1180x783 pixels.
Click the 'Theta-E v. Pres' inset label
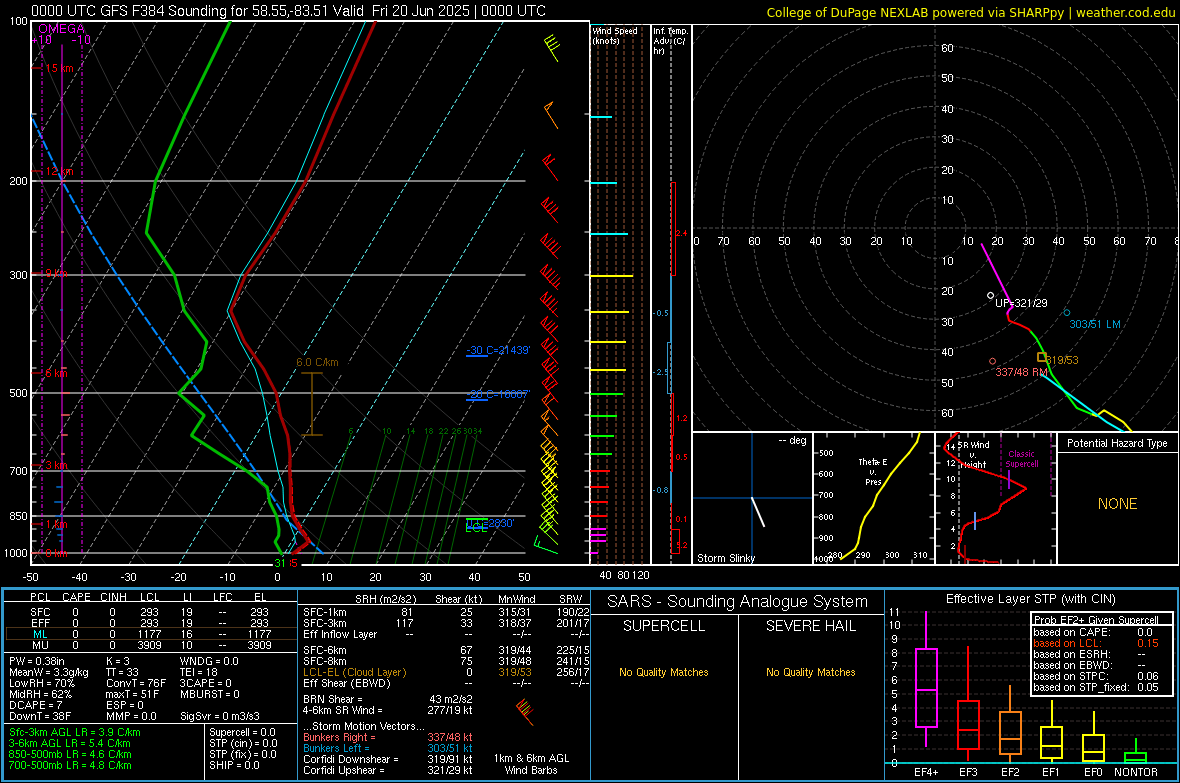tap(873, 471)
